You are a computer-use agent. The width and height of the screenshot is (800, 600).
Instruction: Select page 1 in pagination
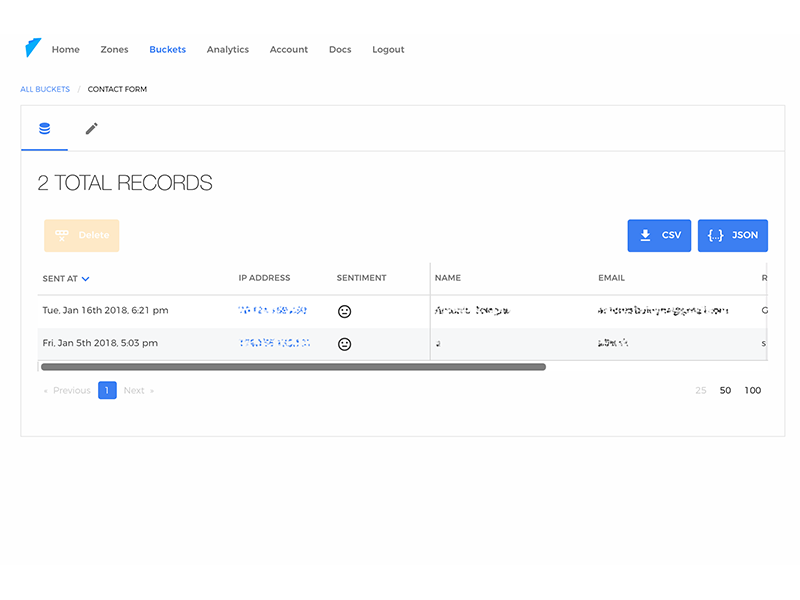tap(107, 390)
